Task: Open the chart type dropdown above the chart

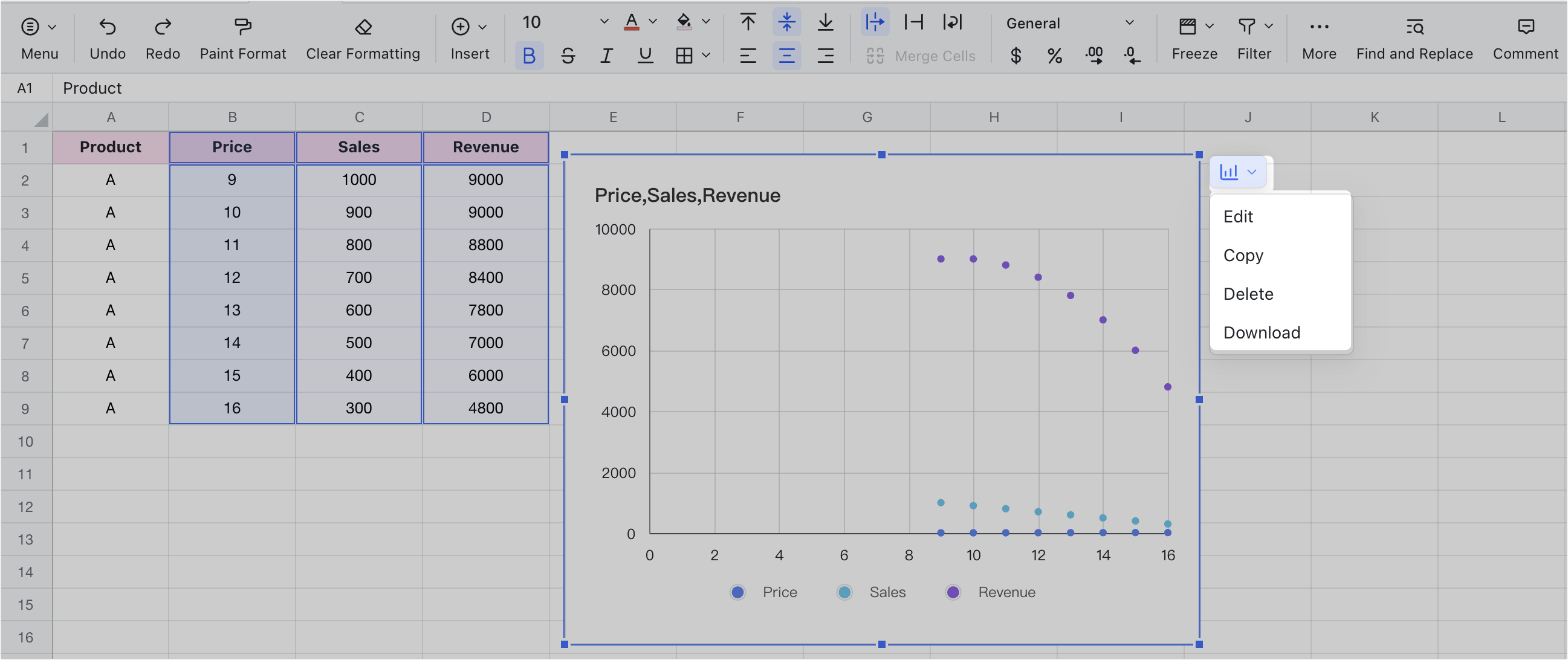Action: coord(1239,172)
